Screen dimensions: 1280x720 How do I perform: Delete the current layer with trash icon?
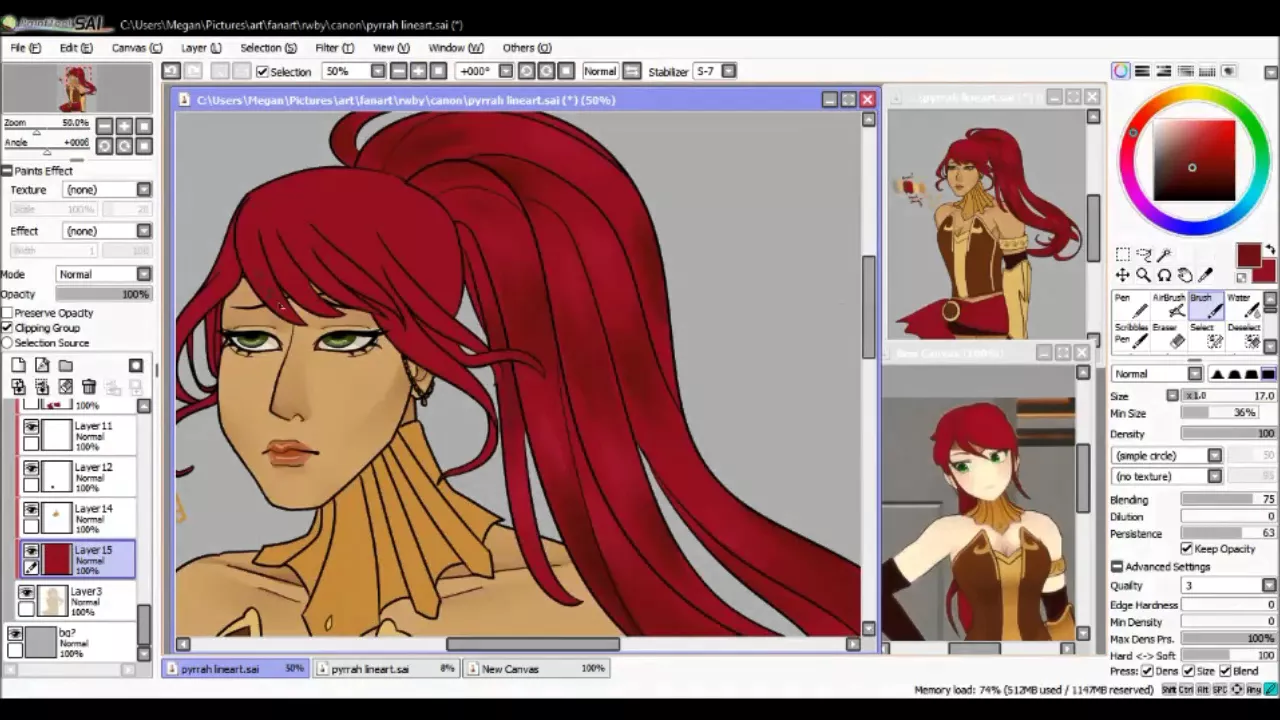coord(89,387)
